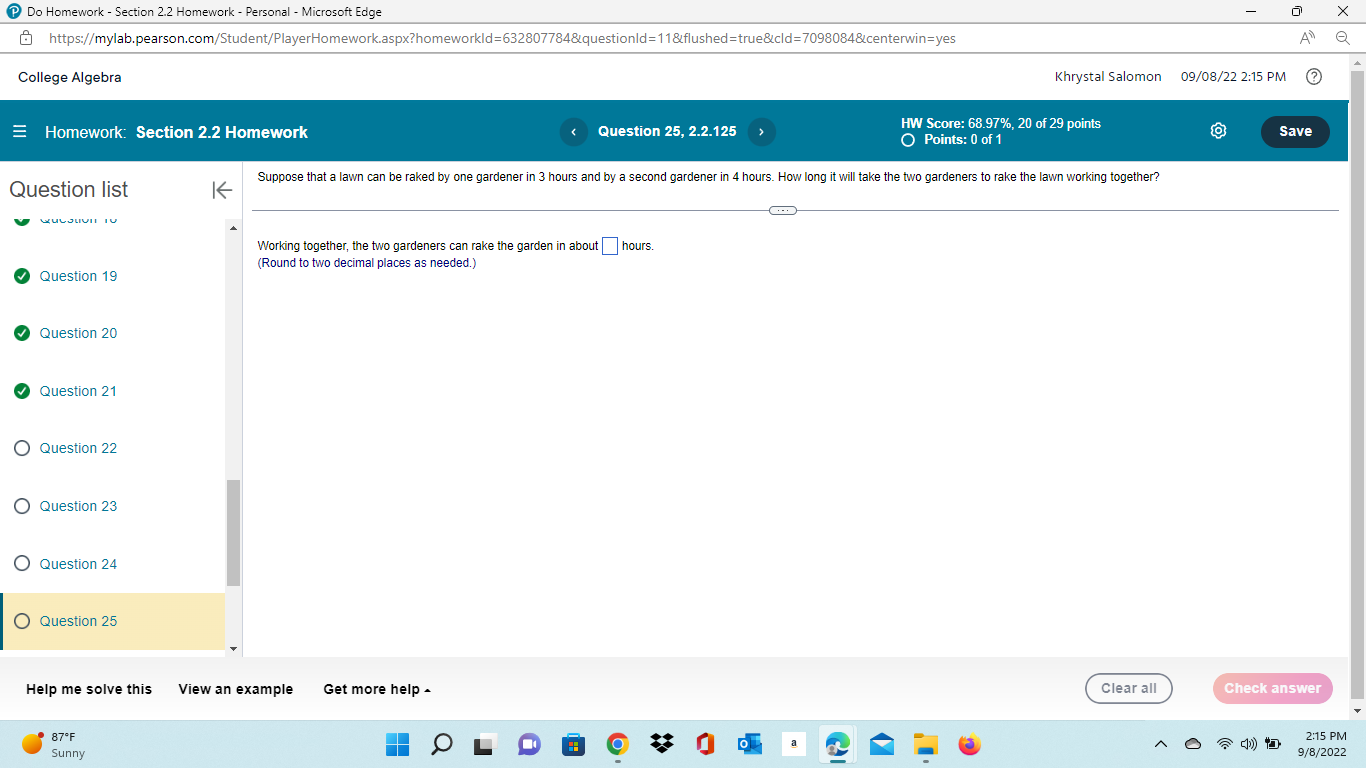Click the hours answer input box
1366x768 pixels.
pos(610,246)
